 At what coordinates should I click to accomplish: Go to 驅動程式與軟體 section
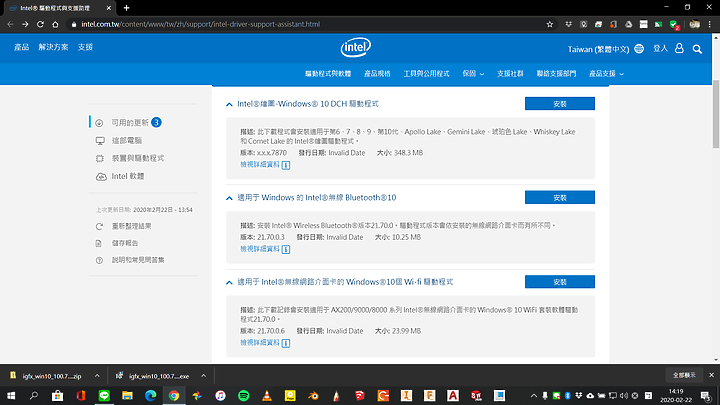click(x=328, y=73)
